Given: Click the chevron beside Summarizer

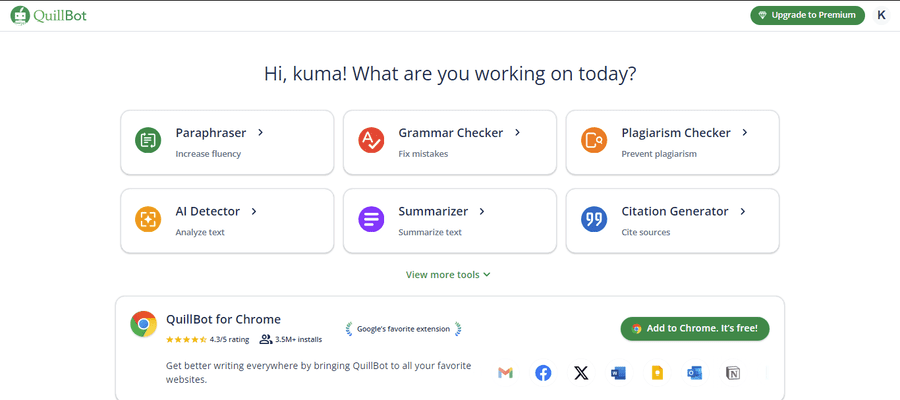Looking at the screenshot, I should tap(482, 211).
